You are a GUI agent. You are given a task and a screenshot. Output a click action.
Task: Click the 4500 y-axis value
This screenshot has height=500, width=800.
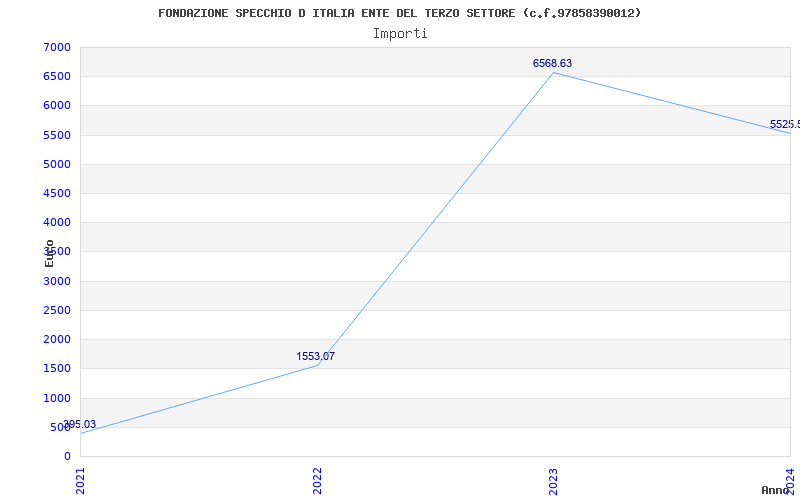click(57, 193)
